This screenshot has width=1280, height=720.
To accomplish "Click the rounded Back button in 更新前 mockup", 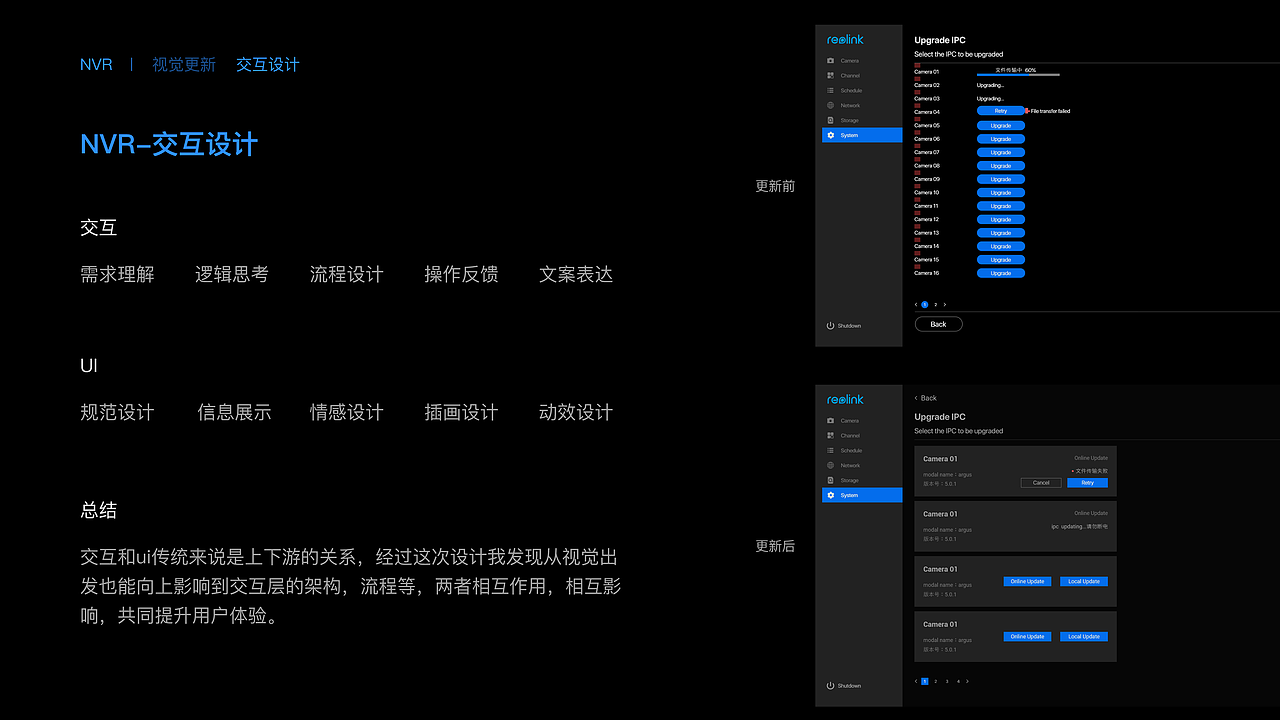I will pos(938,324).
